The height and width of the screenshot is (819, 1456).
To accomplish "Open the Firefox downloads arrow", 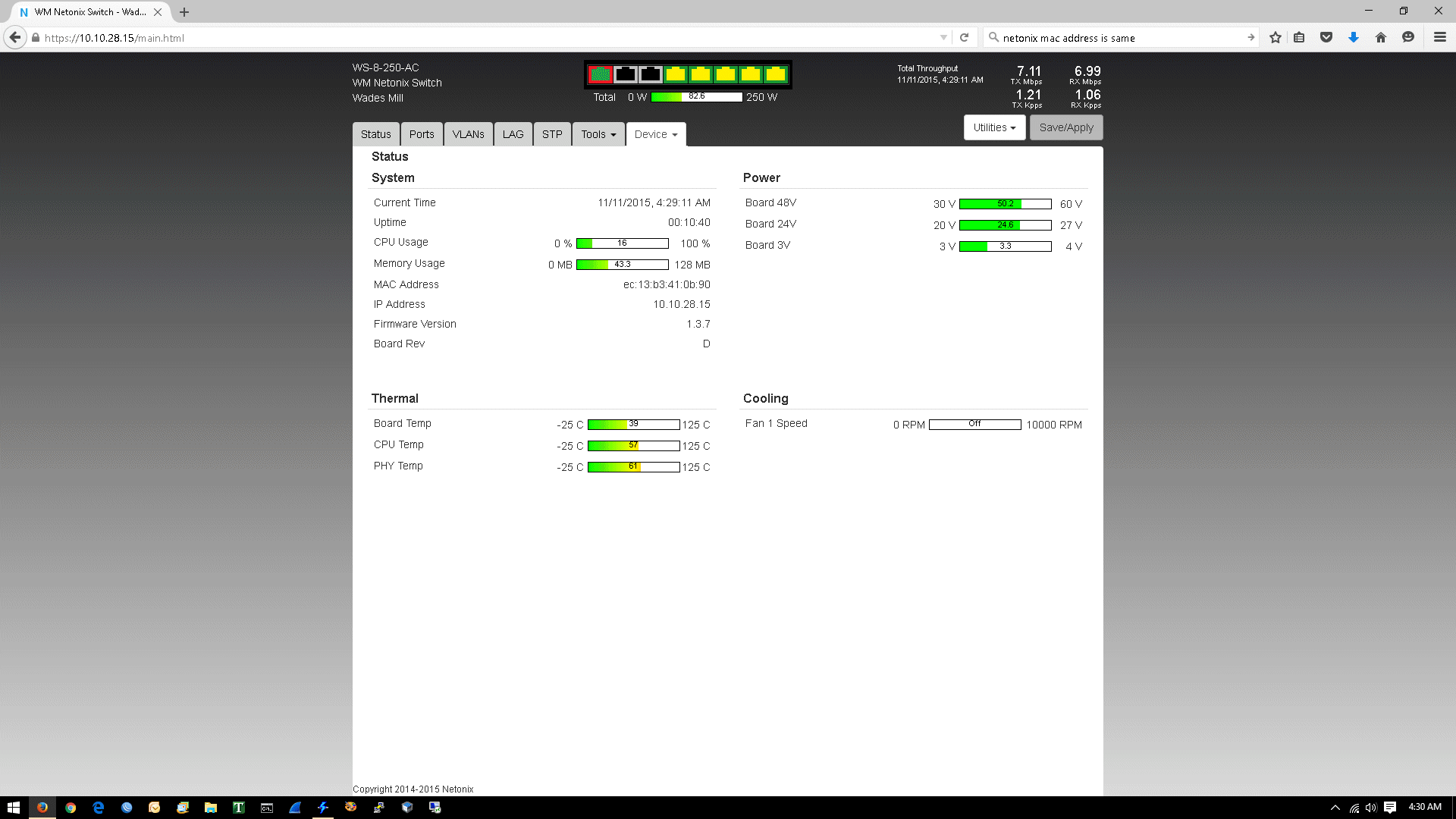I will point(1354,37).
